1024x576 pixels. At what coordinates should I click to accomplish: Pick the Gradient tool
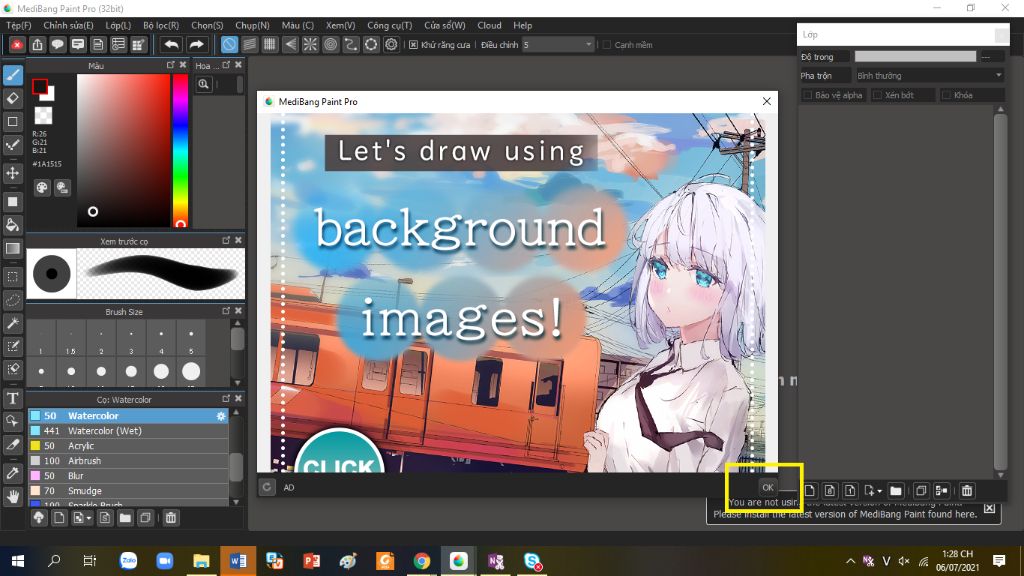pyautogui.click(x=12, y=249)
